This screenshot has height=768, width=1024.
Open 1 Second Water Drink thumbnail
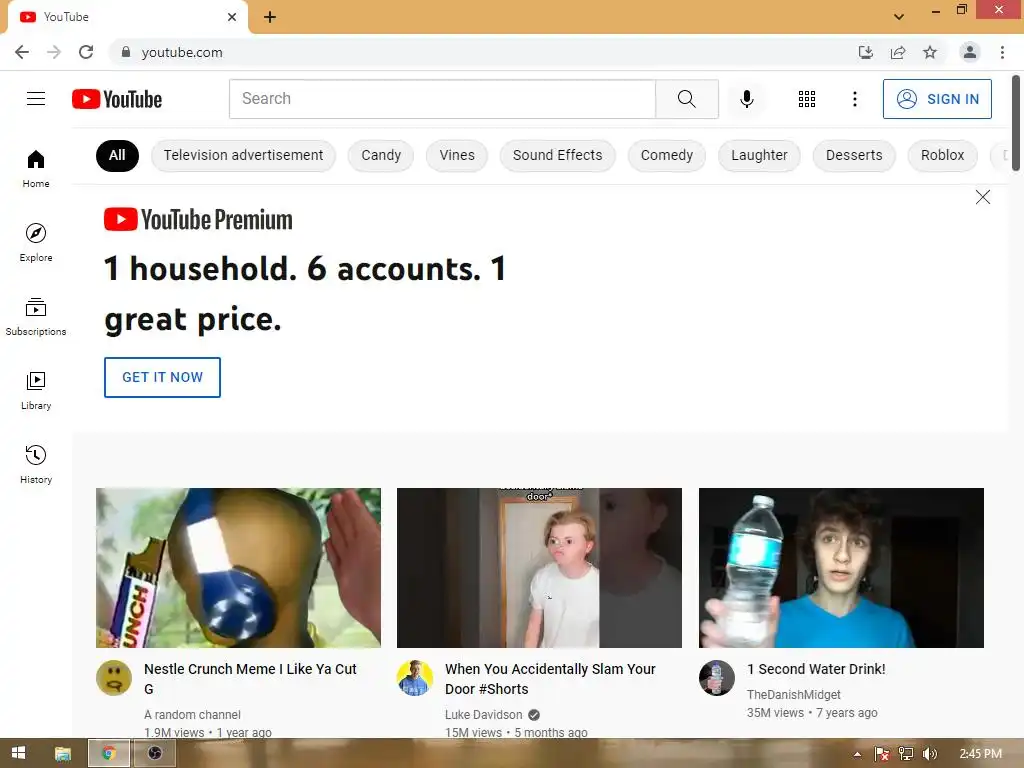coord(841,568)
